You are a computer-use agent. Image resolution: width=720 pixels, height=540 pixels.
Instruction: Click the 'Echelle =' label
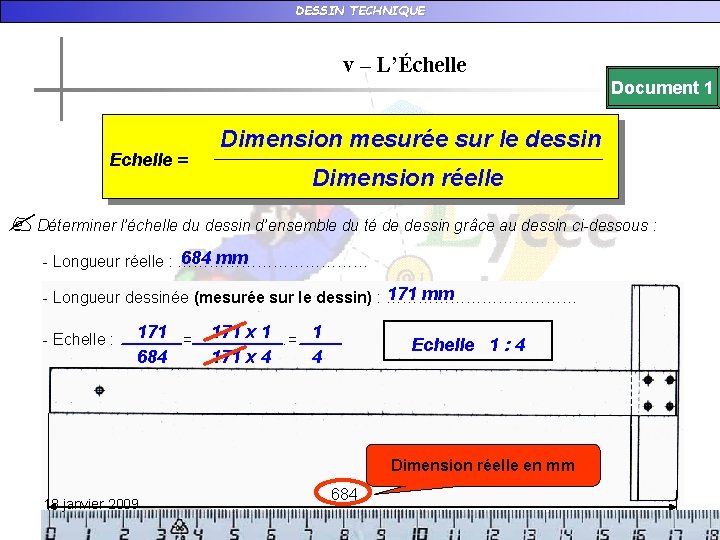coord(149,160)
